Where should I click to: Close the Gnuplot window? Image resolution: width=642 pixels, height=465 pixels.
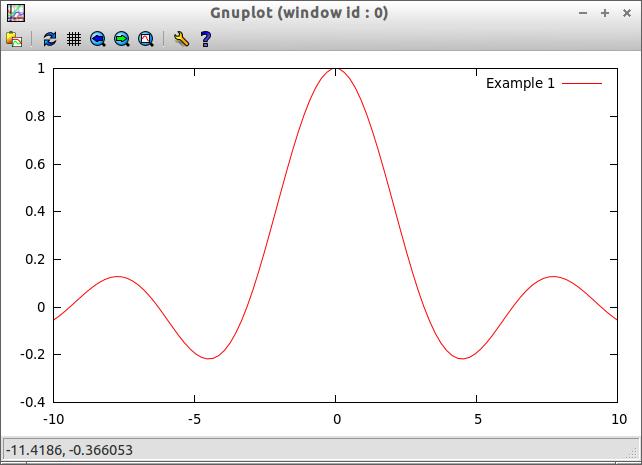[626, 13]
